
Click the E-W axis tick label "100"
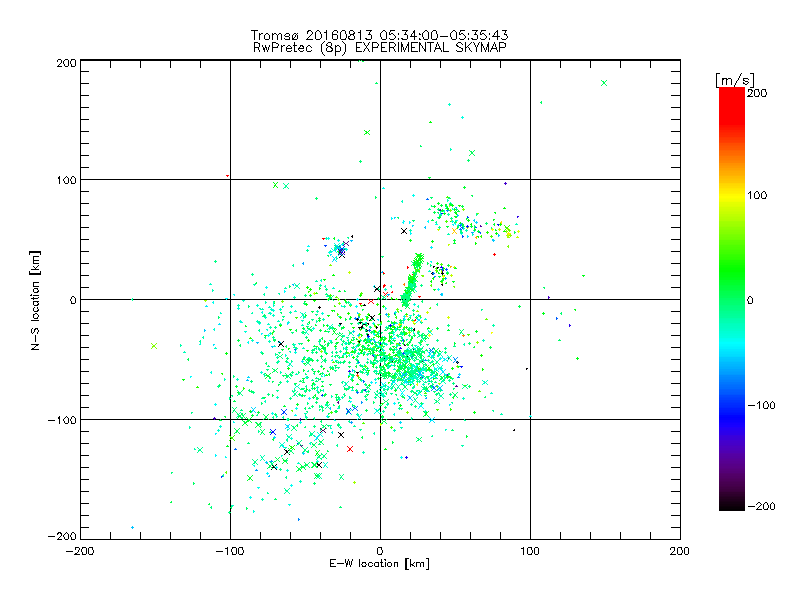(x=530, y=551)
